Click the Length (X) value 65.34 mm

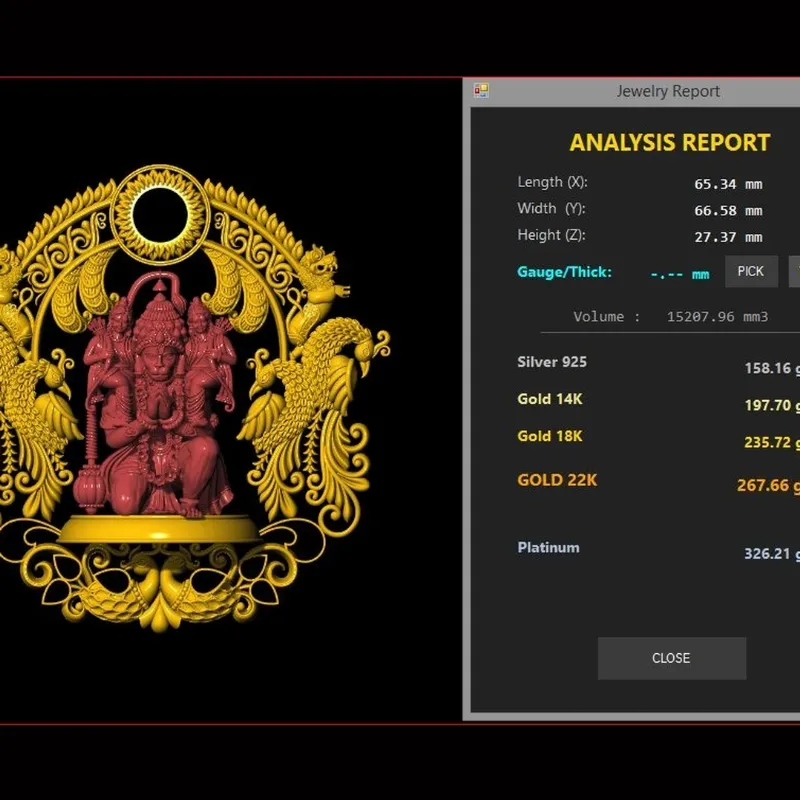pos(728,184)
